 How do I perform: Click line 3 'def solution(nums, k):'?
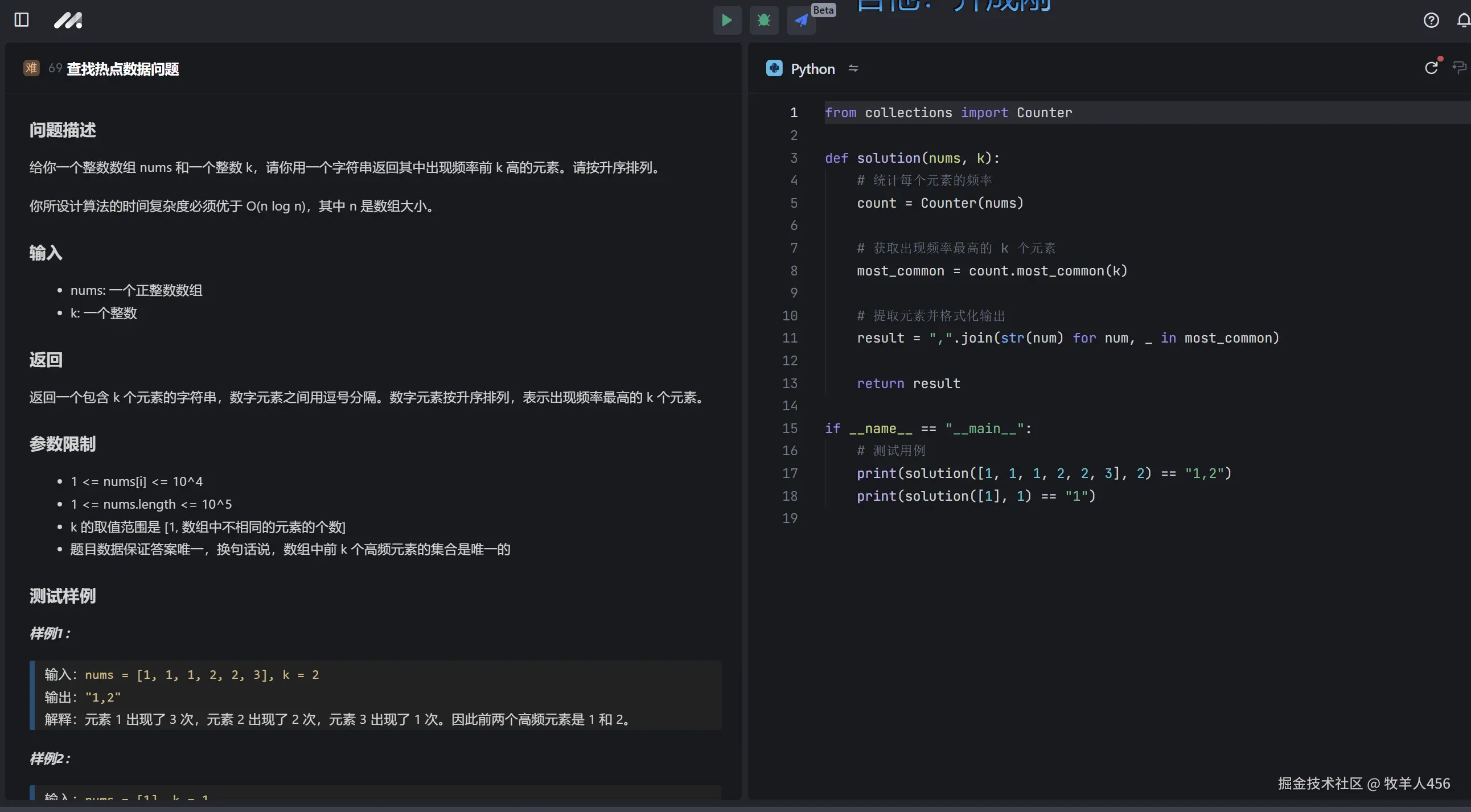point(913,158)
